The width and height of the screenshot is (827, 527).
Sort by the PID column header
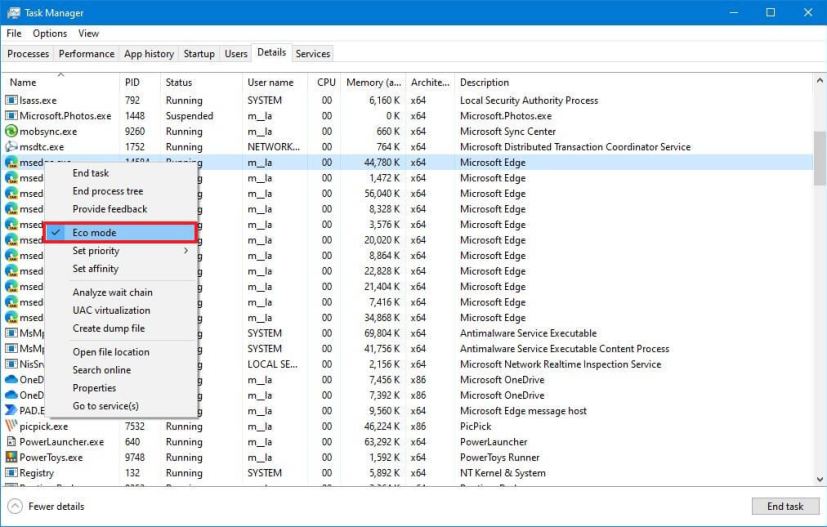tap(140, 82)
